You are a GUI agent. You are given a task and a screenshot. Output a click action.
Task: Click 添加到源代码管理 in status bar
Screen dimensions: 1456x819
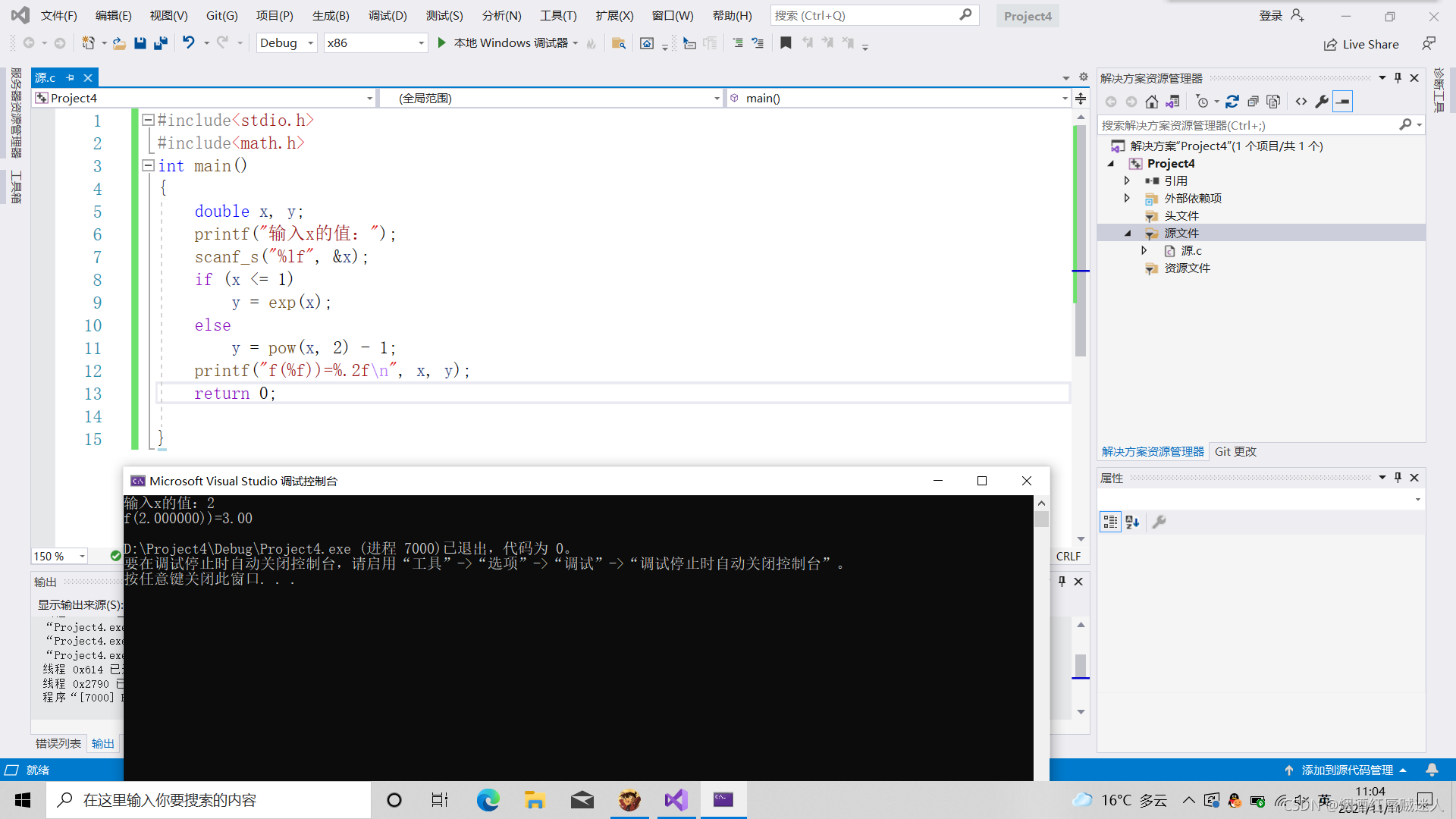tap(1346, 770)
